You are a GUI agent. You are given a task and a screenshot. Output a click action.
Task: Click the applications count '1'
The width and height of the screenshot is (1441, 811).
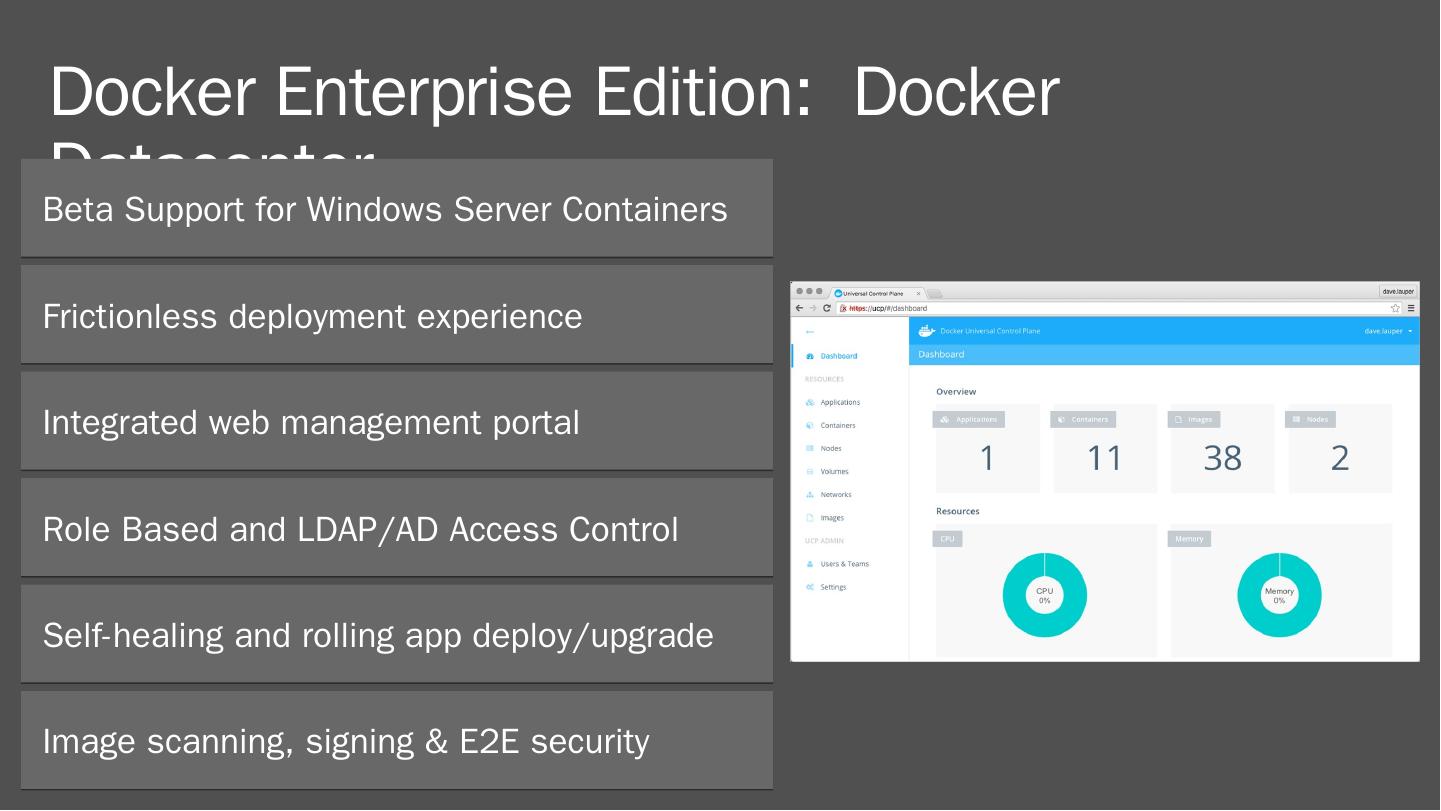(988, 458)
